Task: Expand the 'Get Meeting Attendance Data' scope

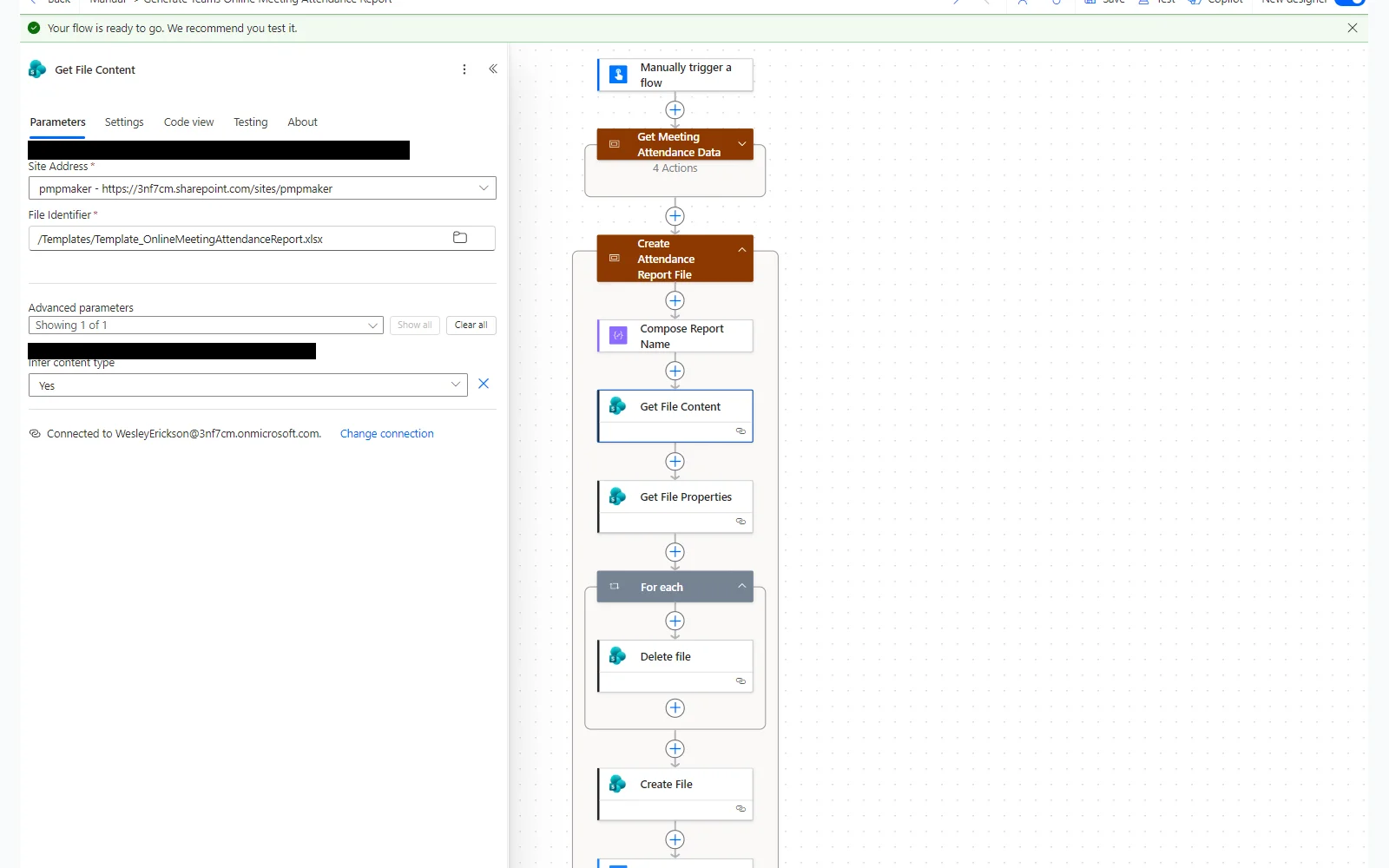Action: (742, 144)
